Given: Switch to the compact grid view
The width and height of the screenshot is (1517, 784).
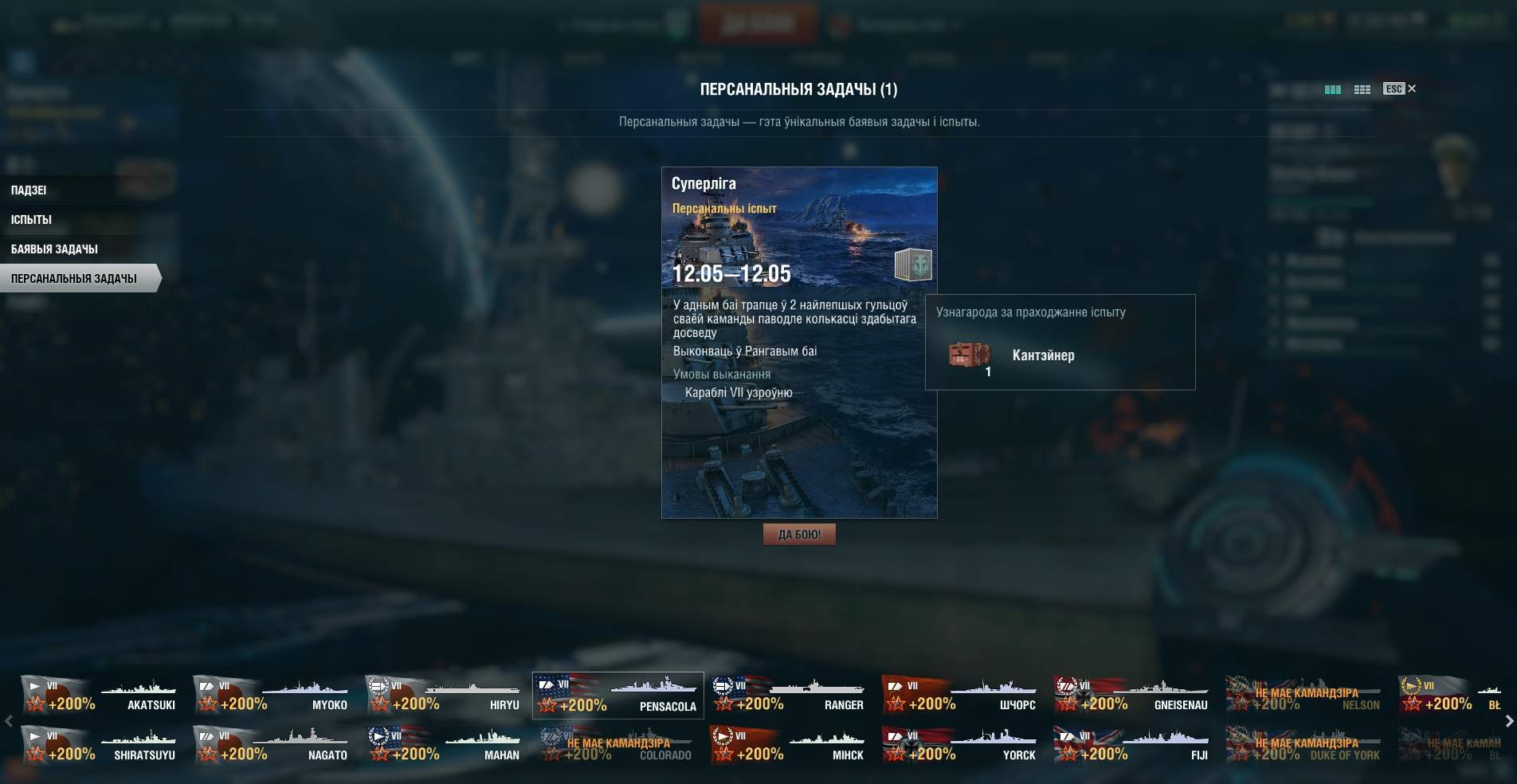Looking at the screenshot, I should [x=1362, y=89].
